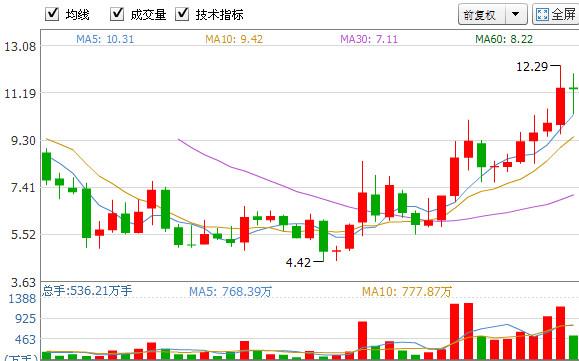Click the 925 volume axis label
Image resolution: width=579 pixels, height=361 pixels.
26,319
